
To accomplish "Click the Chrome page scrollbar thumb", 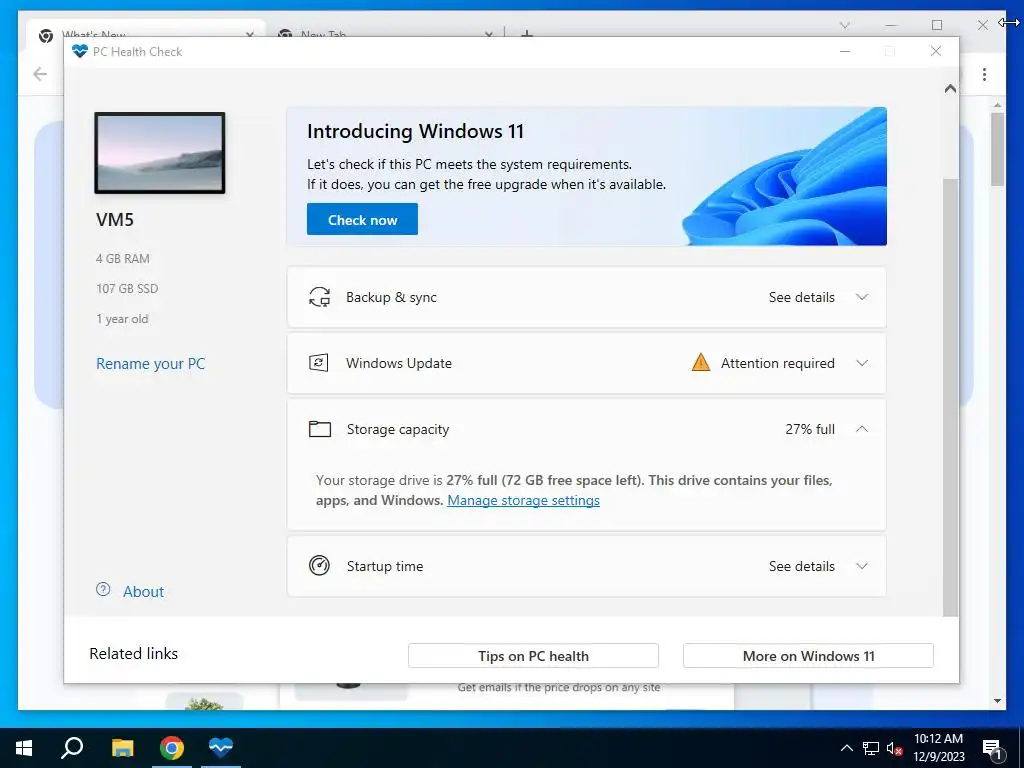I will (x=997, y=149).
